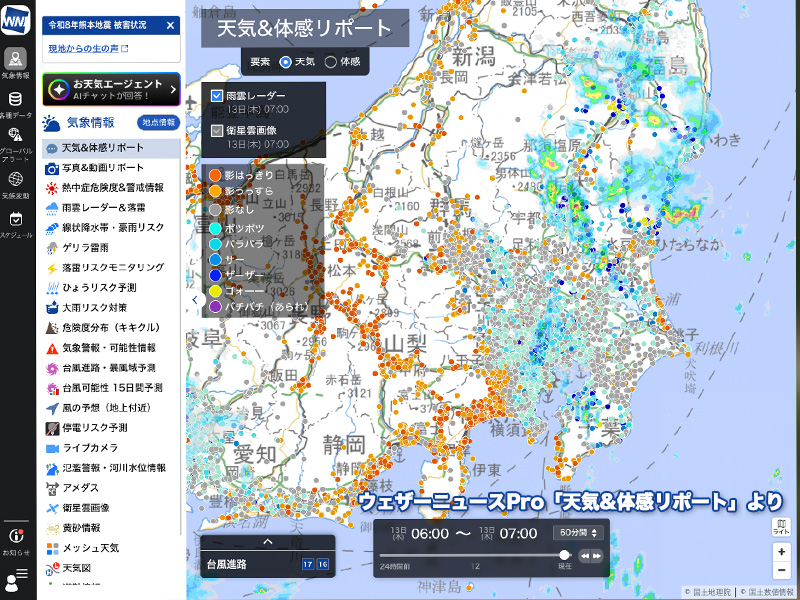Select the 体感 radio button
This screenshot has height=600, width=800.
[331, 62]
